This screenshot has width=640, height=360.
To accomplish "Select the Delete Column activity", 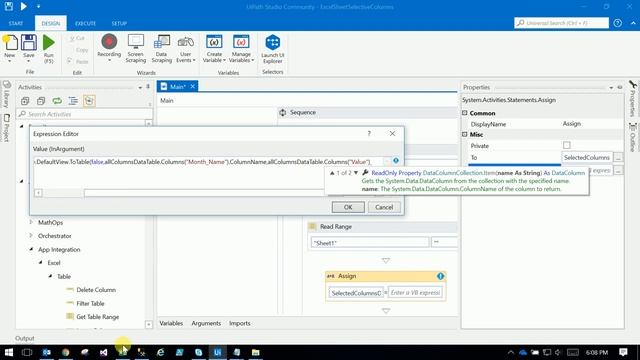I will pos(96,290).
